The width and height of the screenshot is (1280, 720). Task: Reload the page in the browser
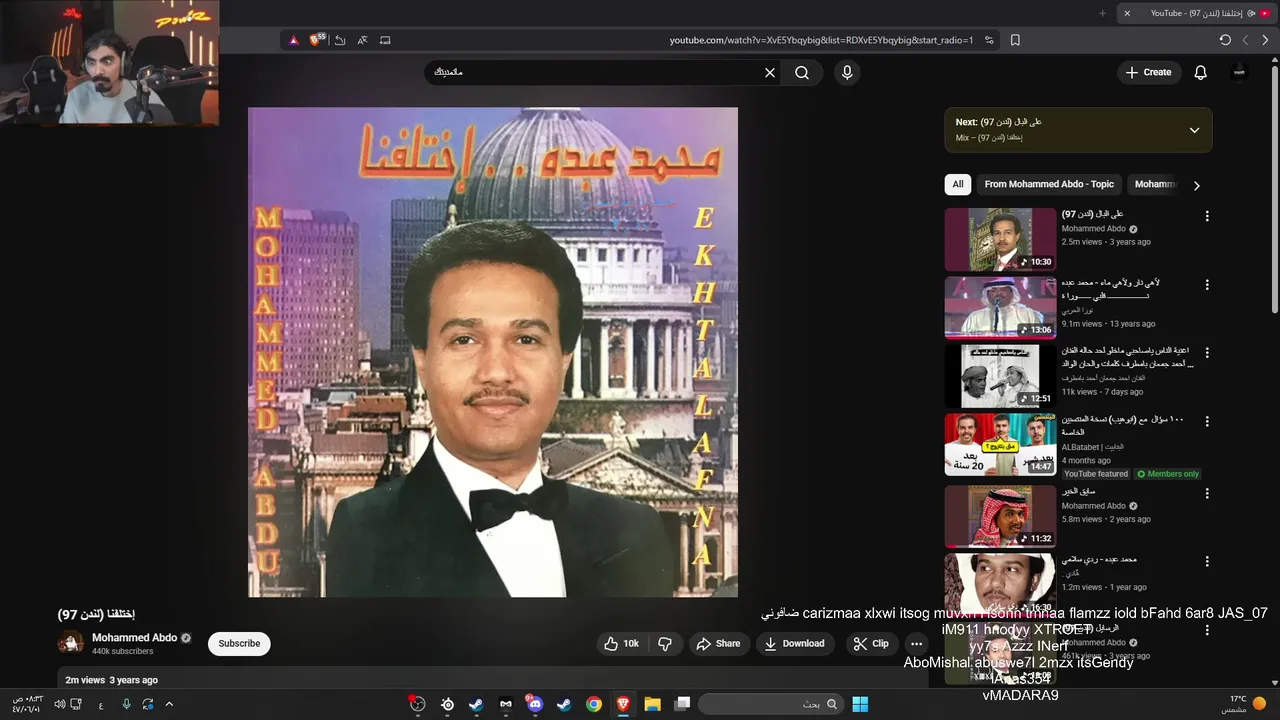pos(1225,40)
